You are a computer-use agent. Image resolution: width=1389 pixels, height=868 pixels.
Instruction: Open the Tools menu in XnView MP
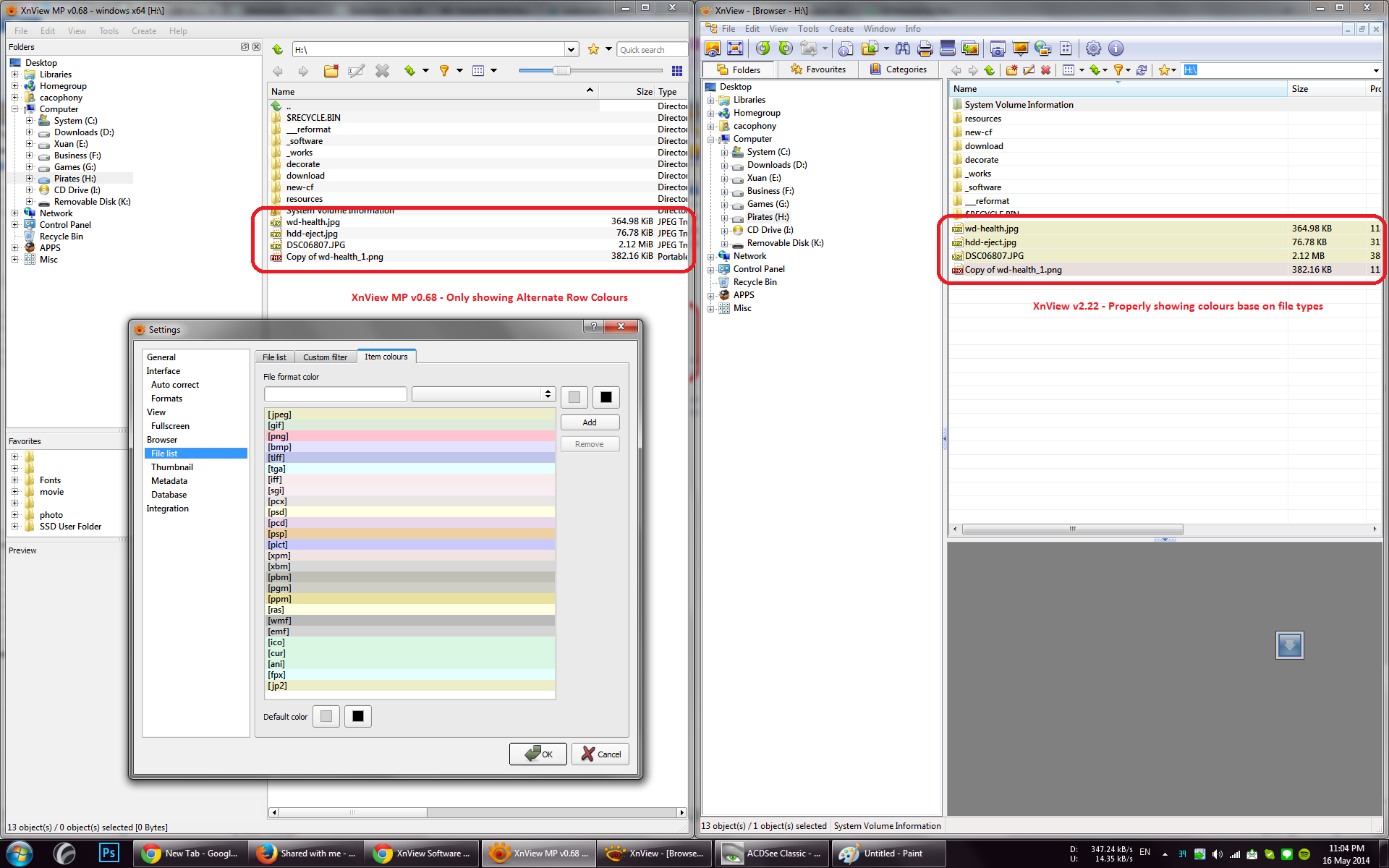pos(109,31)
